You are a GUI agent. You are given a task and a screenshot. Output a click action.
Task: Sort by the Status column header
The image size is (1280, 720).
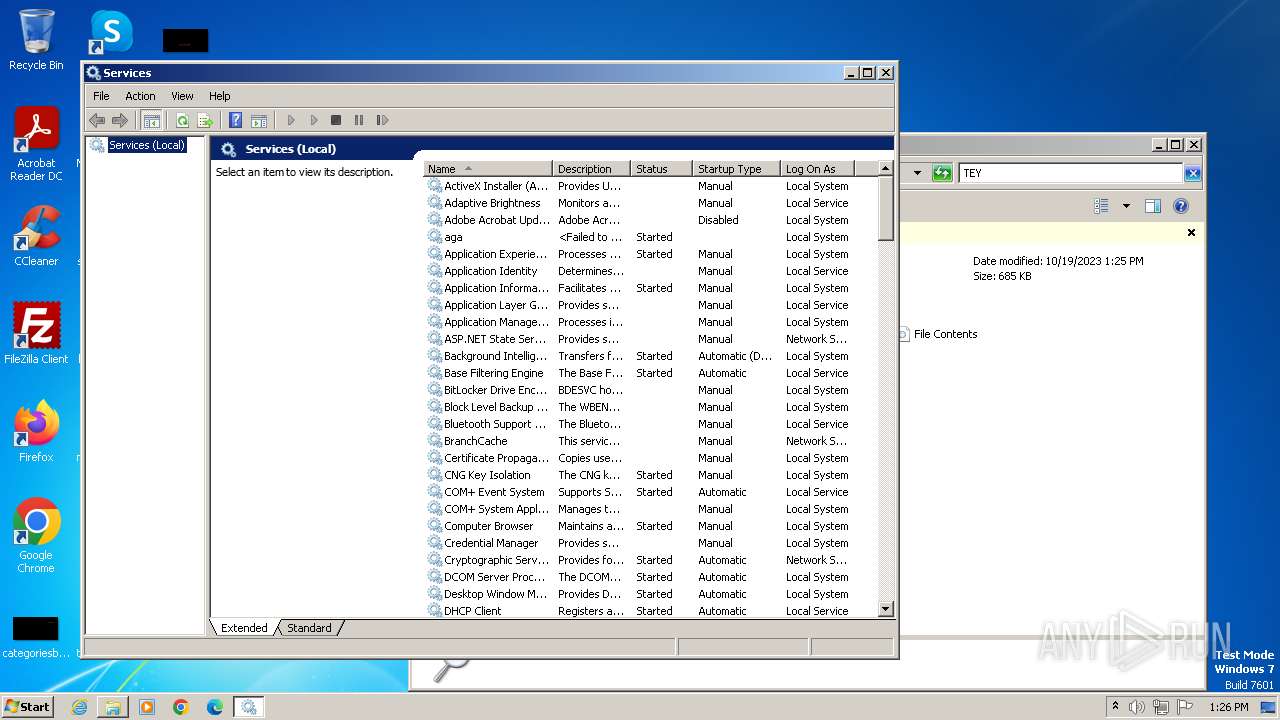point(662,169)
